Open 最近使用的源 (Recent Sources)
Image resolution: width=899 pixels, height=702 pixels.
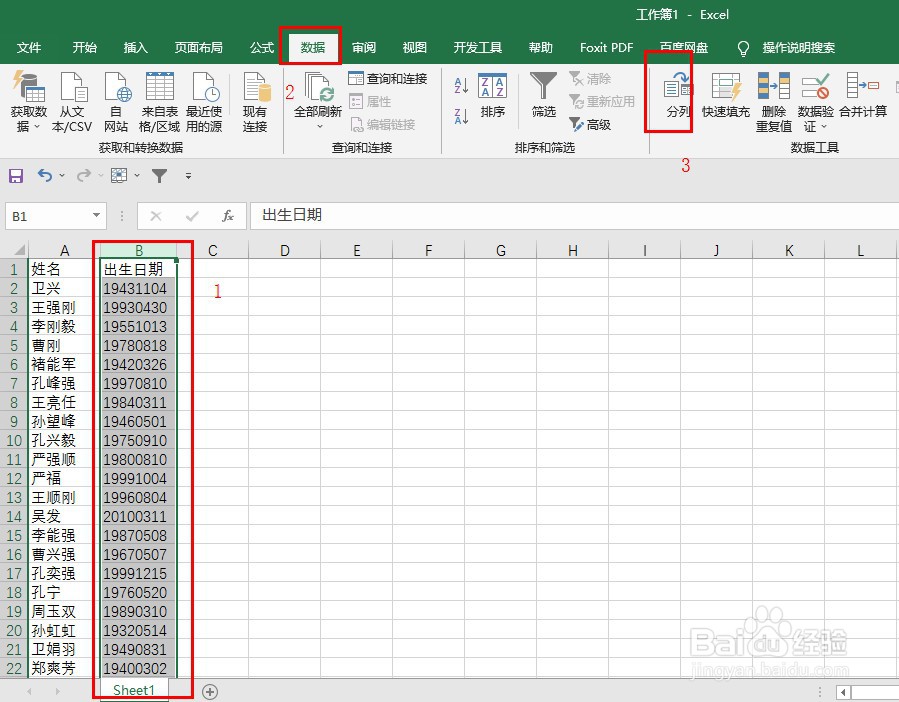click(x=204, y=102)
